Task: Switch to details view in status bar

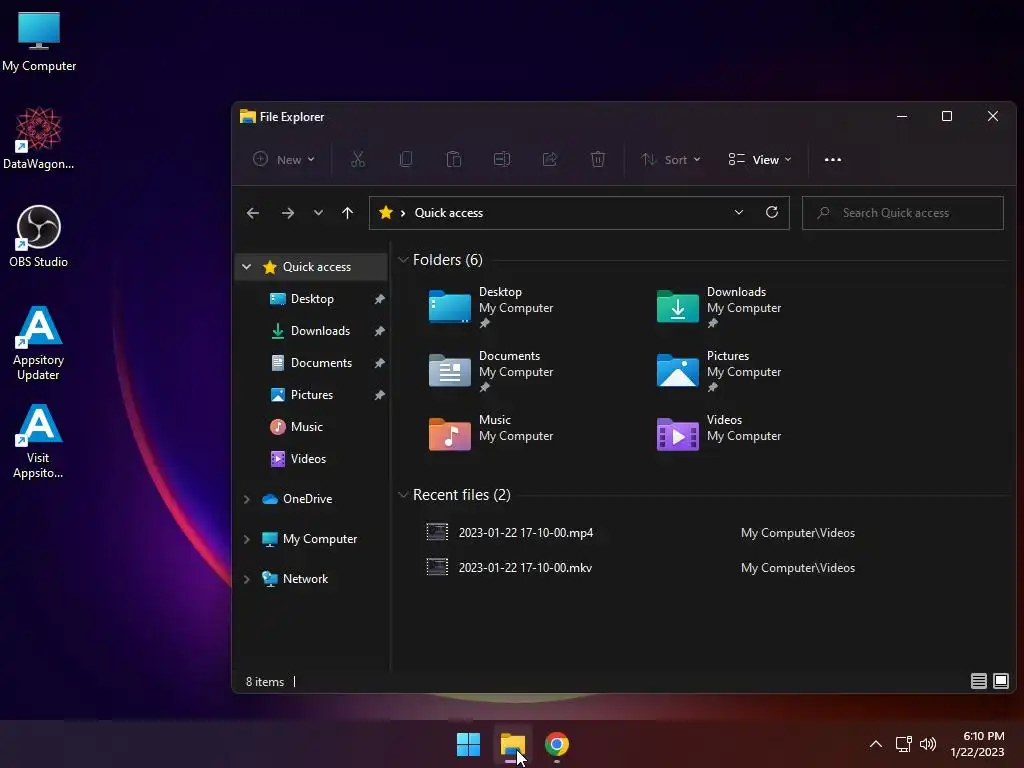Action: [x=978, y=681]
